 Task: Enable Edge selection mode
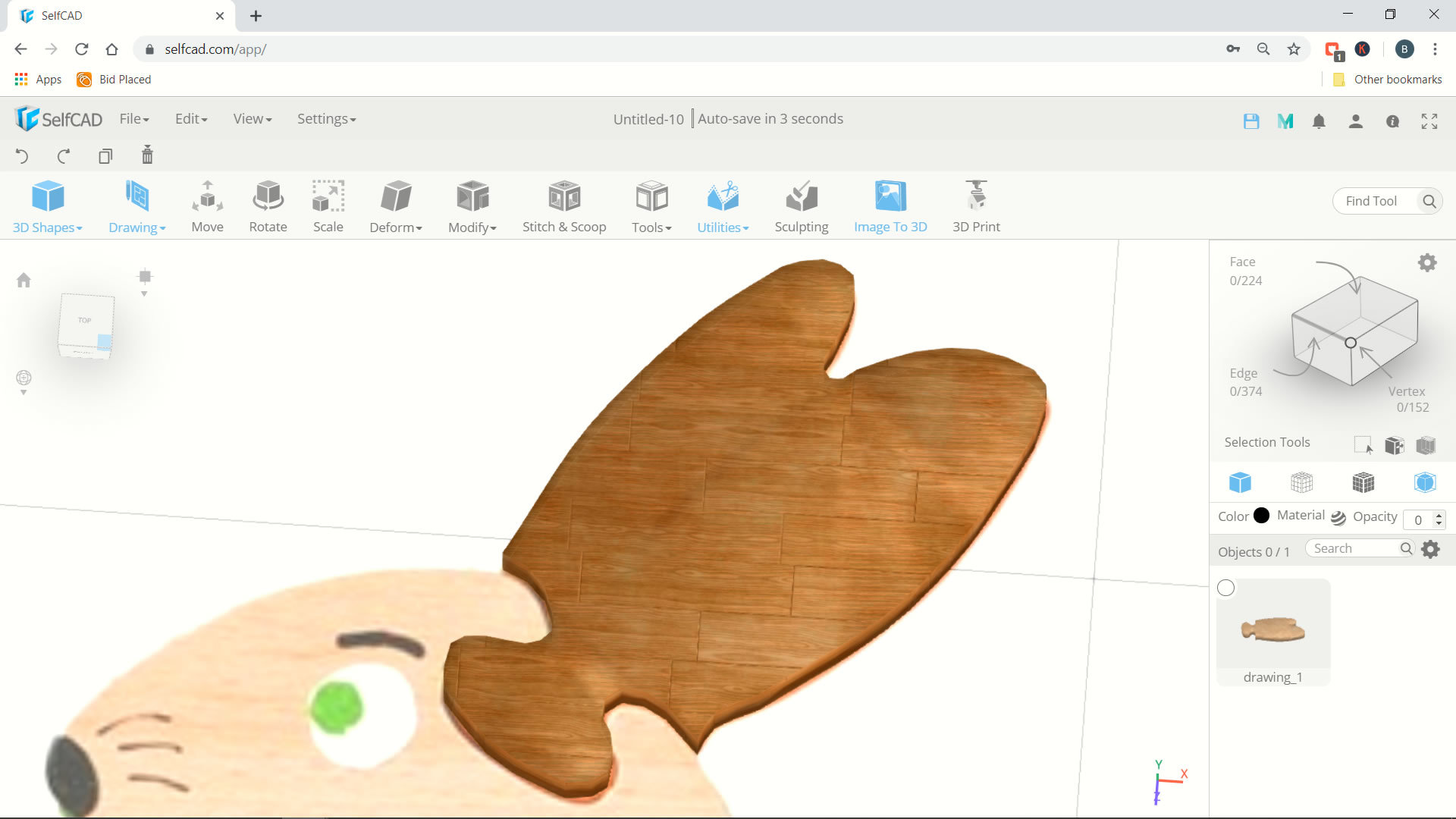click(x=1245, y=382)
